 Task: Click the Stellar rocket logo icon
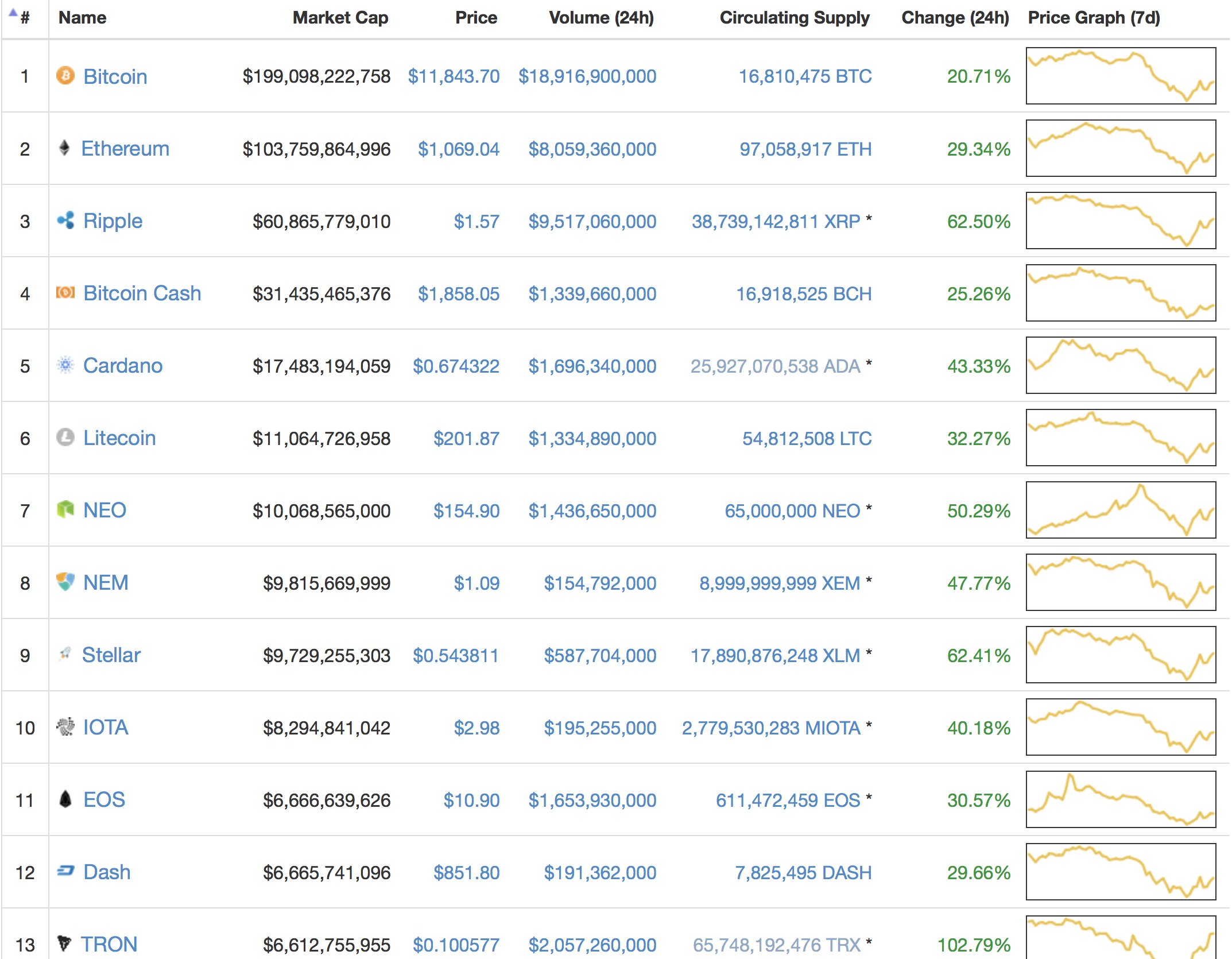pyautogui.click(x=65, y=654)
